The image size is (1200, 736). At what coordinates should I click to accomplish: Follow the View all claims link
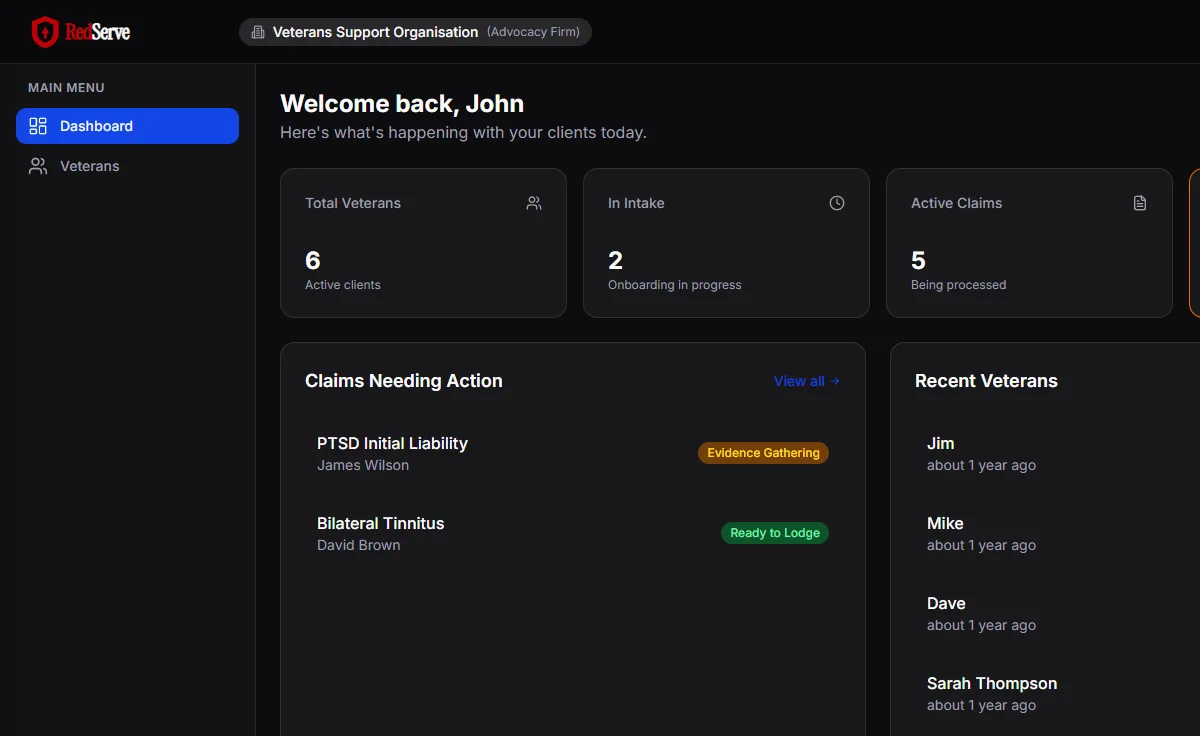click(799, 381)
